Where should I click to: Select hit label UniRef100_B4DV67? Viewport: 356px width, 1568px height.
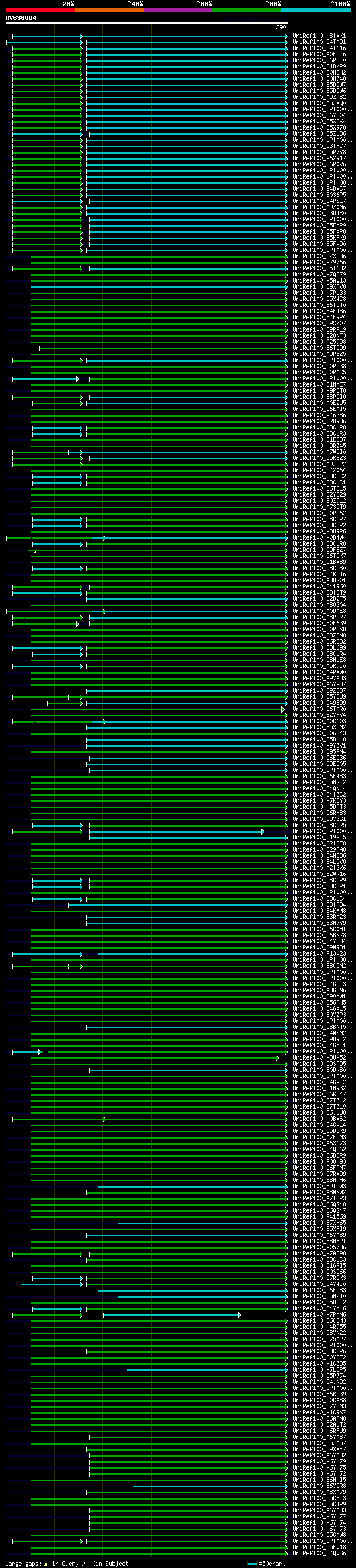pyautogui.click(x=319, y=189)
